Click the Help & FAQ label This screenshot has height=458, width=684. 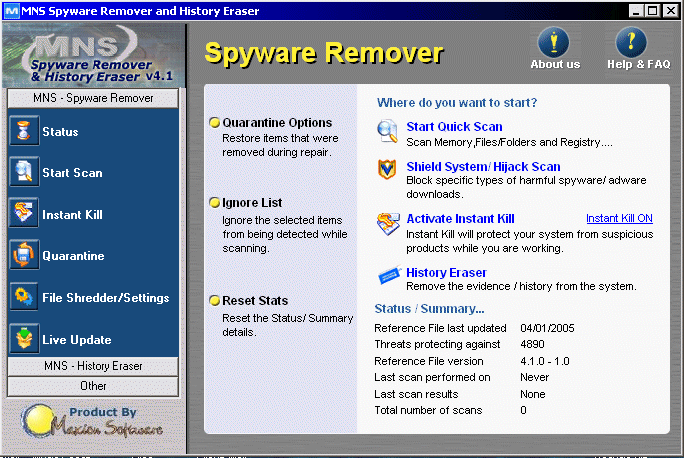[639, 64]
